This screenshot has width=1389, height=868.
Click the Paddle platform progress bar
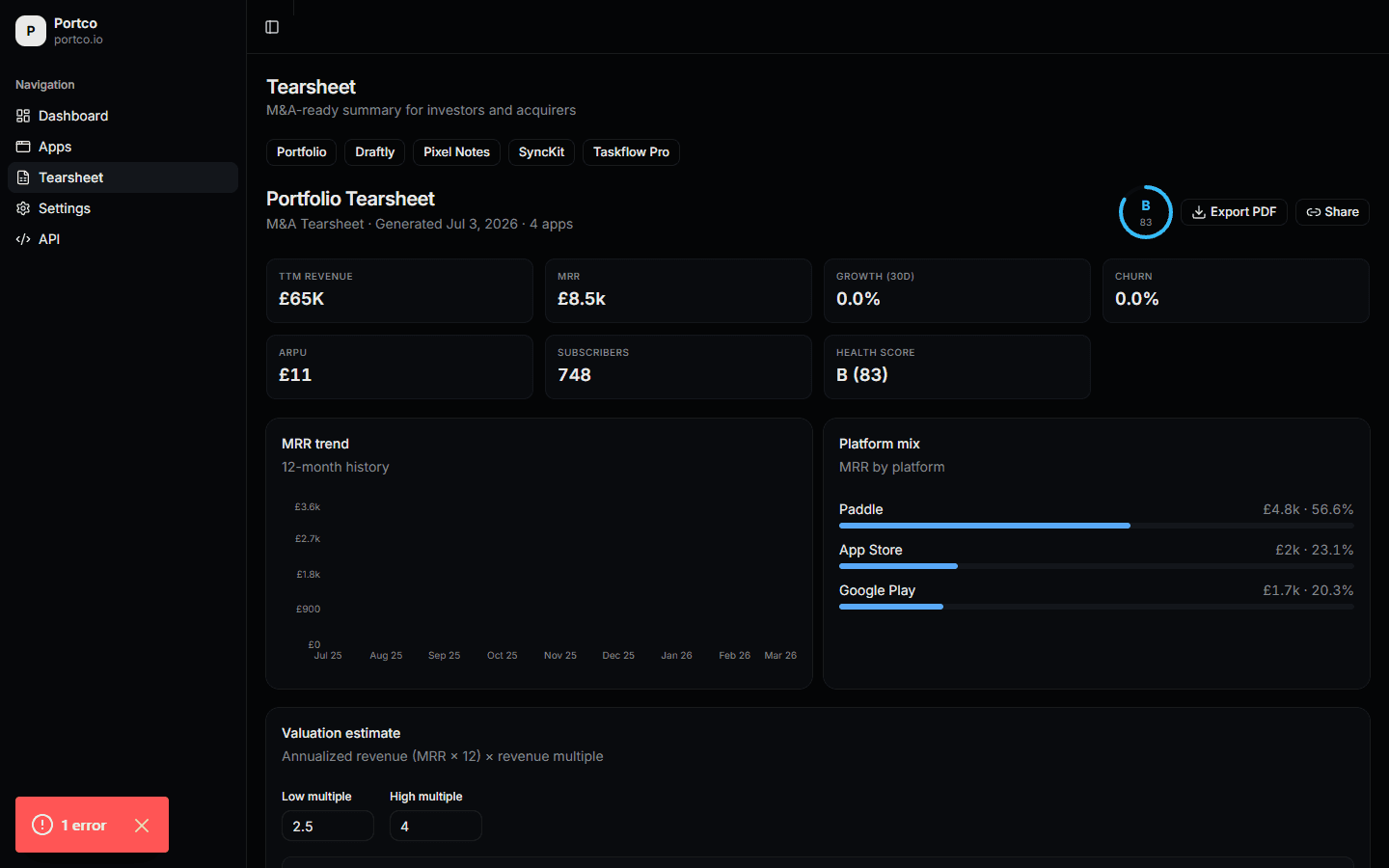coord(1097,526)
